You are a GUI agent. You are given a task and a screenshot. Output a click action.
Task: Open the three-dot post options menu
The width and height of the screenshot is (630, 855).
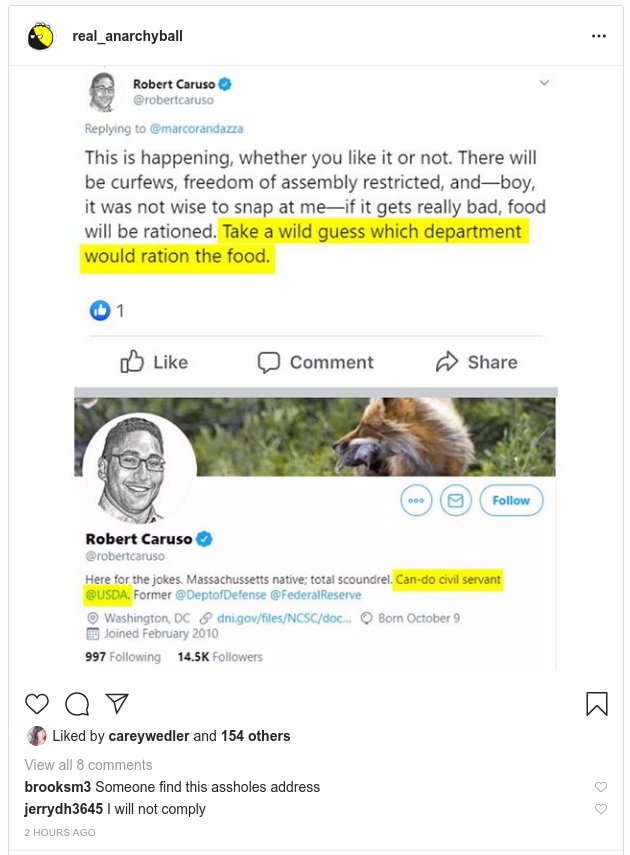(599, 36)
